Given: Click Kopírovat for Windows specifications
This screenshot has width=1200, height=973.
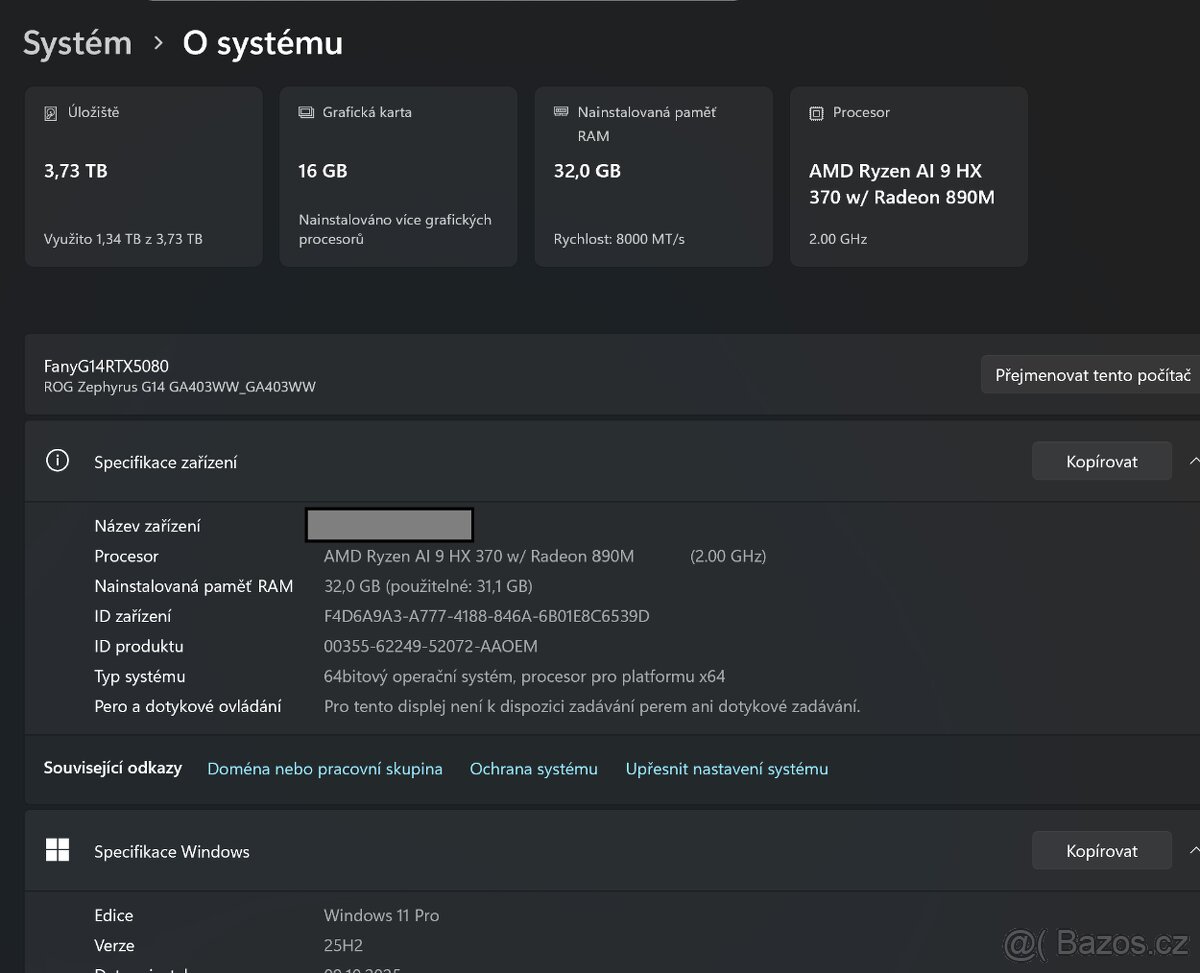Looking at the screenshot, I should pos(1101,850).
